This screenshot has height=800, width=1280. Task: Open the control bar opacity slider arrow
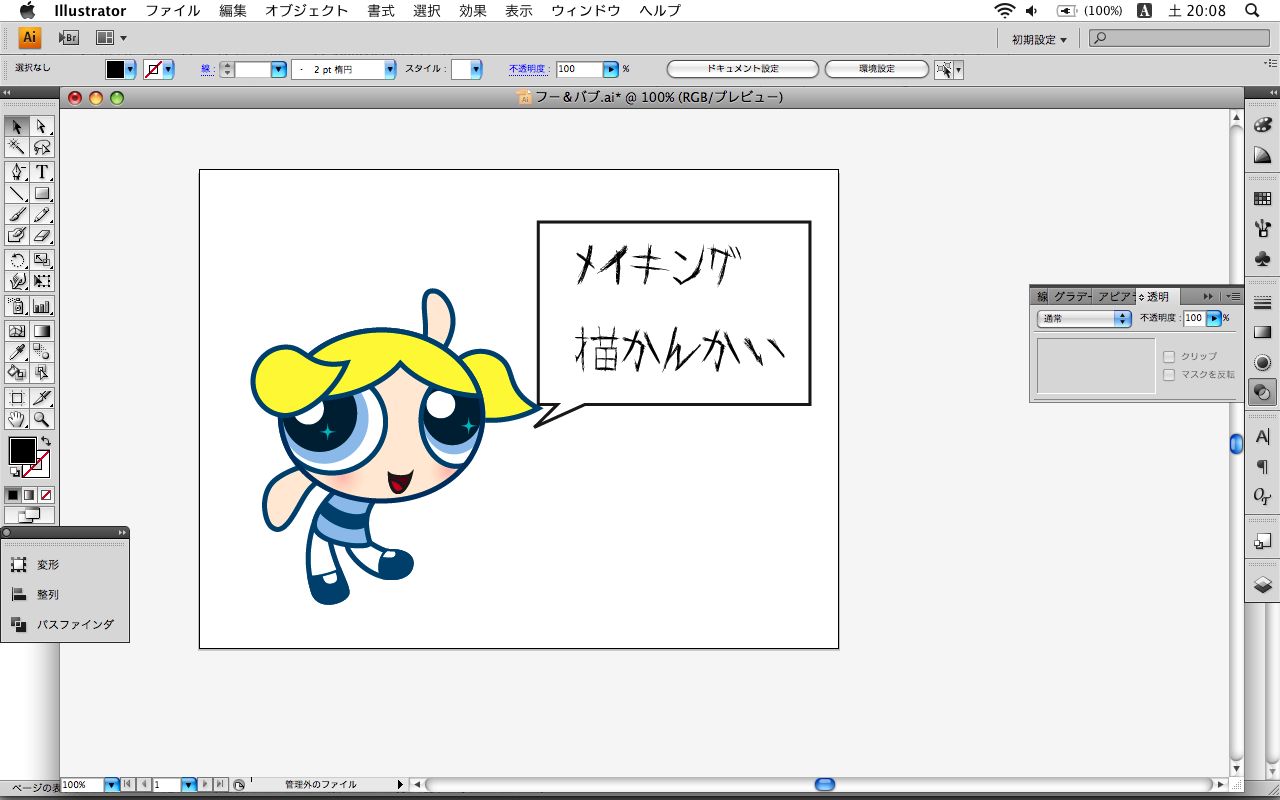click(611, 70)
